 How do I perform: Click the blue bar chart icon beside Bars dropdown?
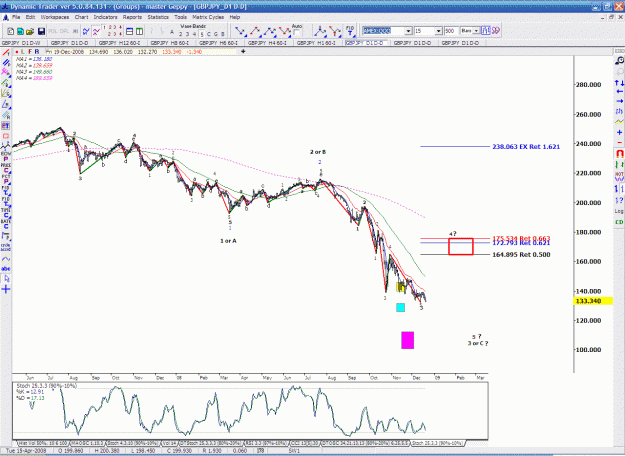(485, 31)
